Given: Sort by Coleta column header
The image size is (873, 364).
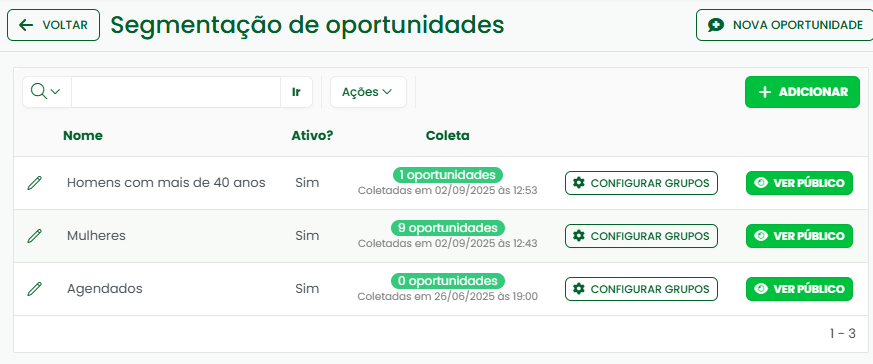Looking at the screenshot, I should tap(448, 135).
